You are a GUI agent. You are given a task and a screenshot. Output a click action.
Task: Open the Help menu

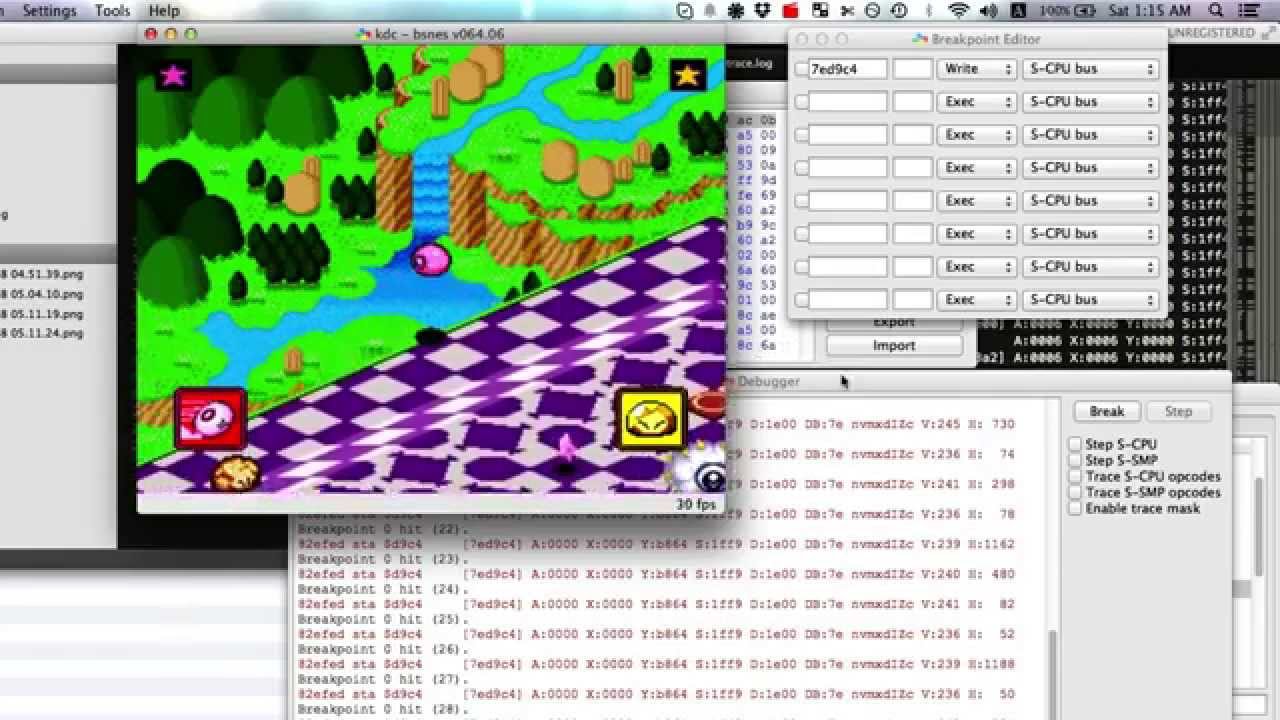click(x=164, y=11)
